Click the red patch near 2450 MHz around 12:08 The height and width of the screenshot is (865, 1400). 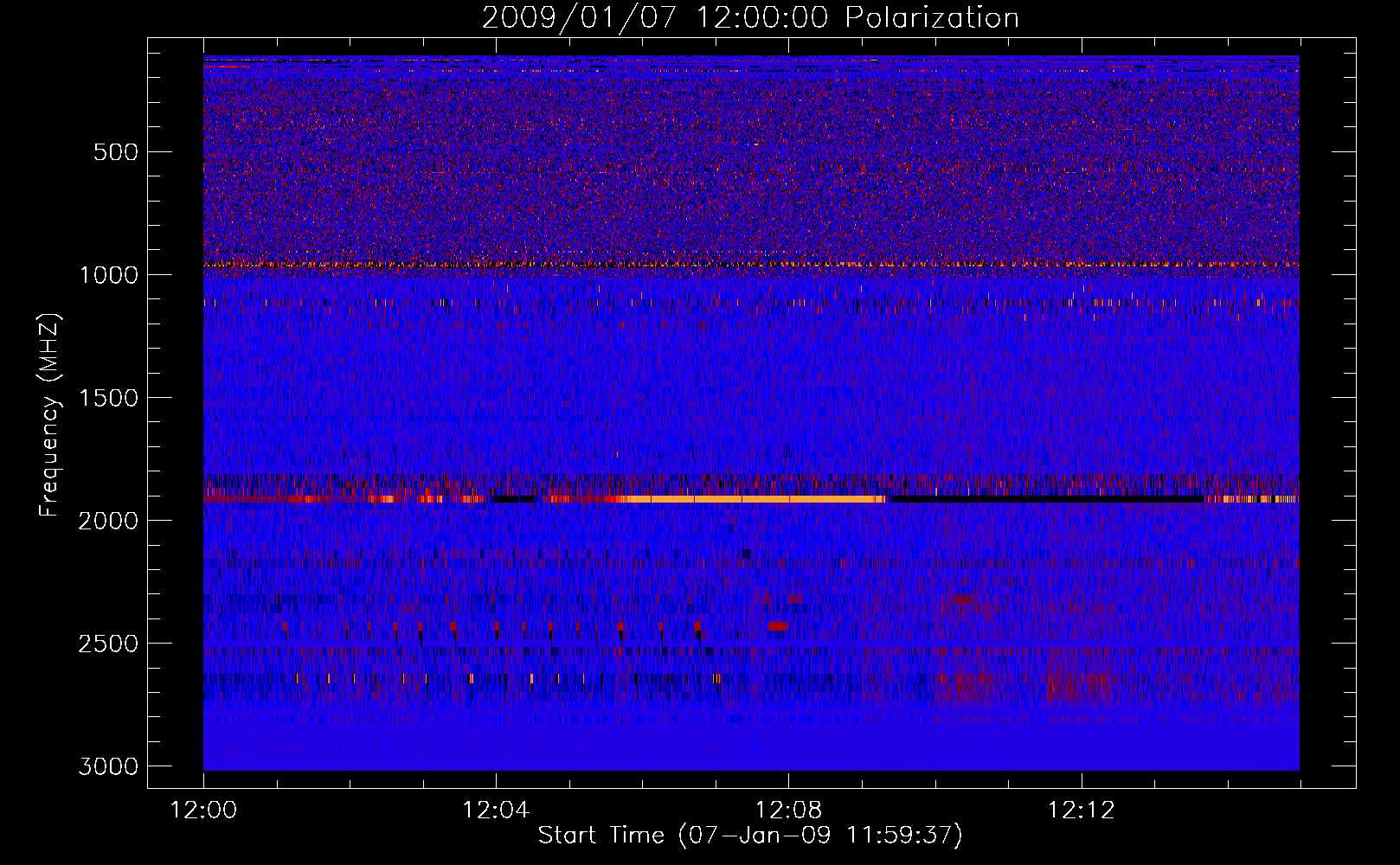pos(778,626)
